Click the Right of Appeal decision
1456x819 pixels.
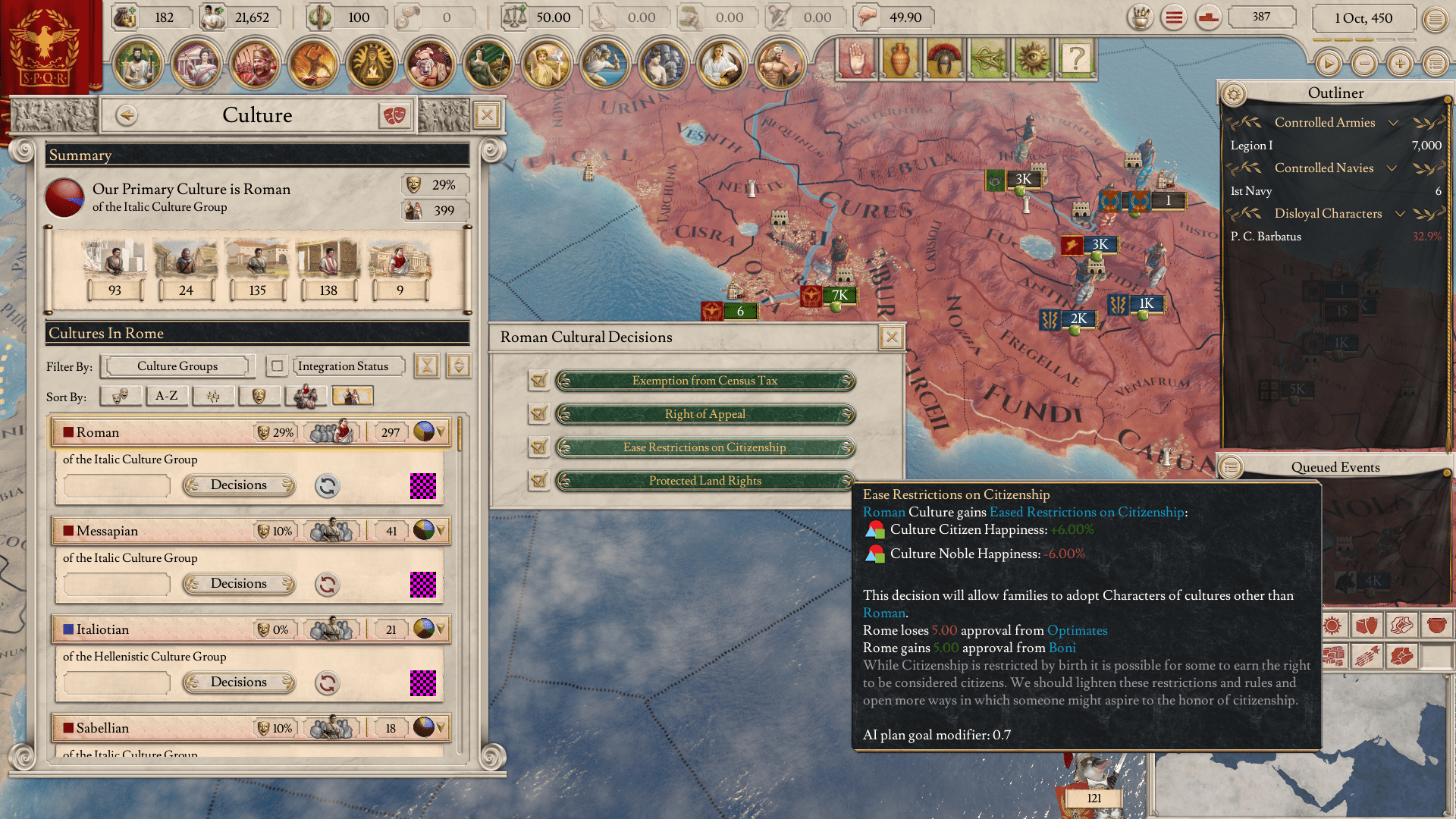pyautogui.click(x=705, y=414)
